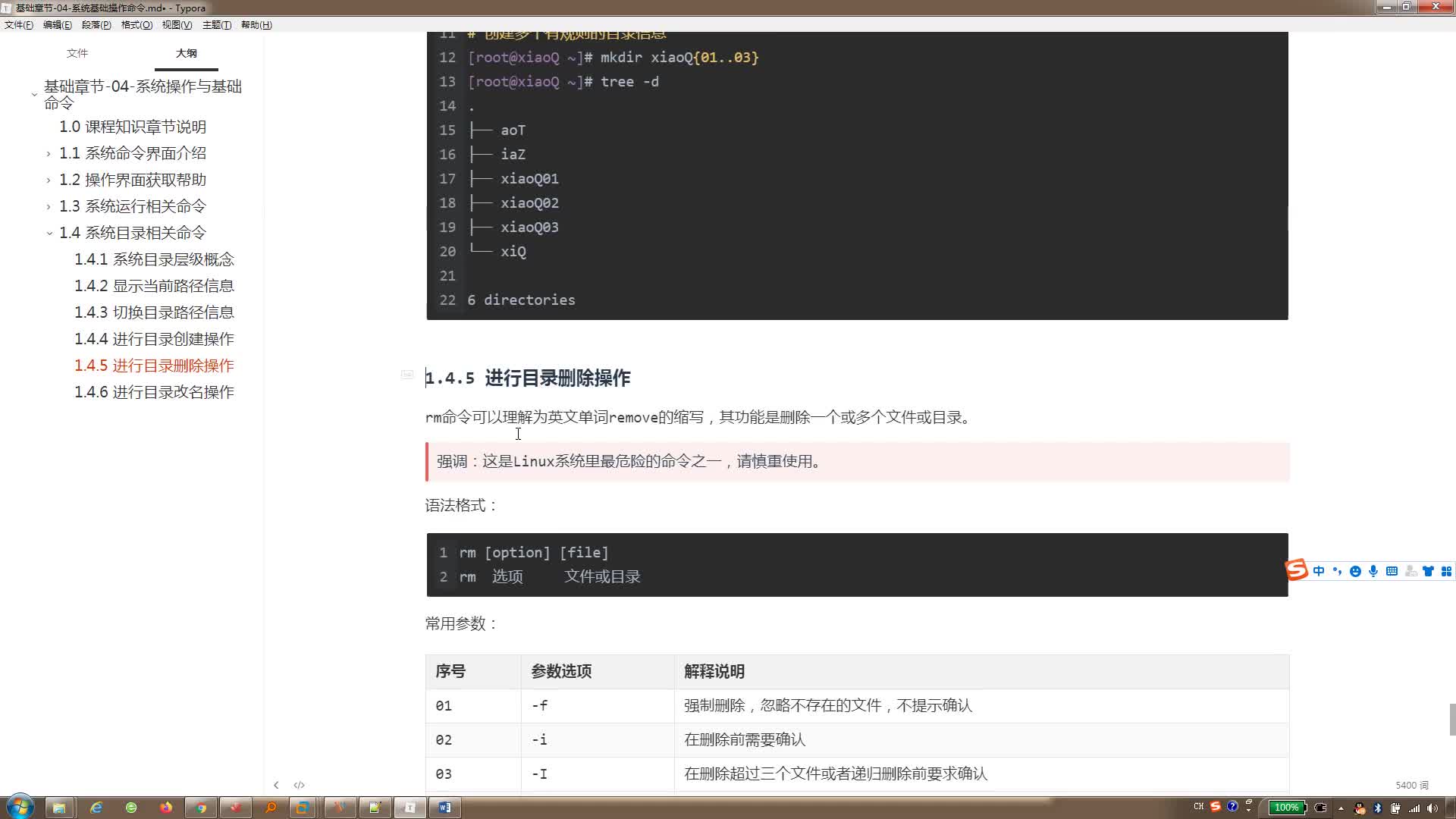This screenshot has width=1456, height=819.
Task: Collapse the 基础章节-04 outline root
Action: (34, 95)
